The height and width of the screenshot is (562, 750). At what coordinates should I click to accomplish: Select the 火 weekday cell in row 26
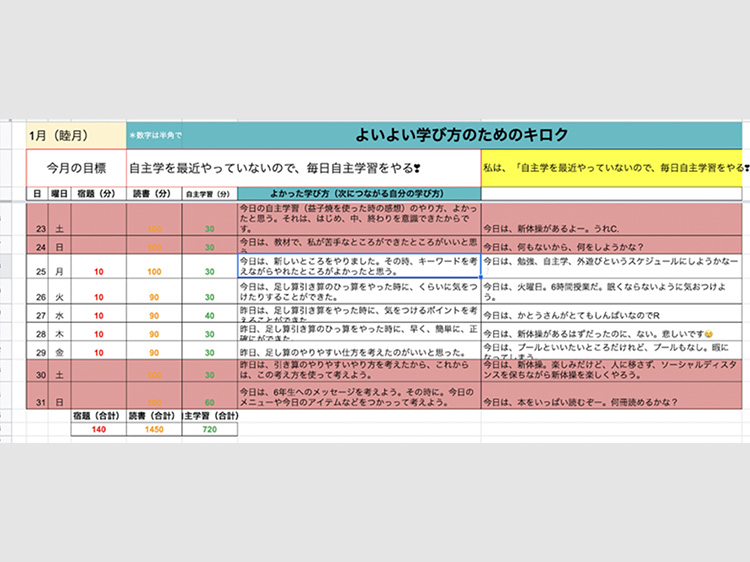coord(59,291)
